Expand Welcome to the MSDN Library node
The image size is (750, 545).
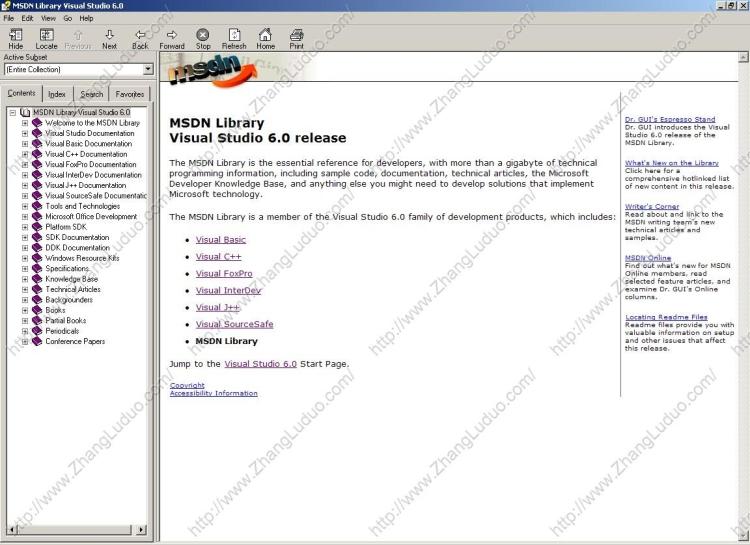[x=25, y=123]
